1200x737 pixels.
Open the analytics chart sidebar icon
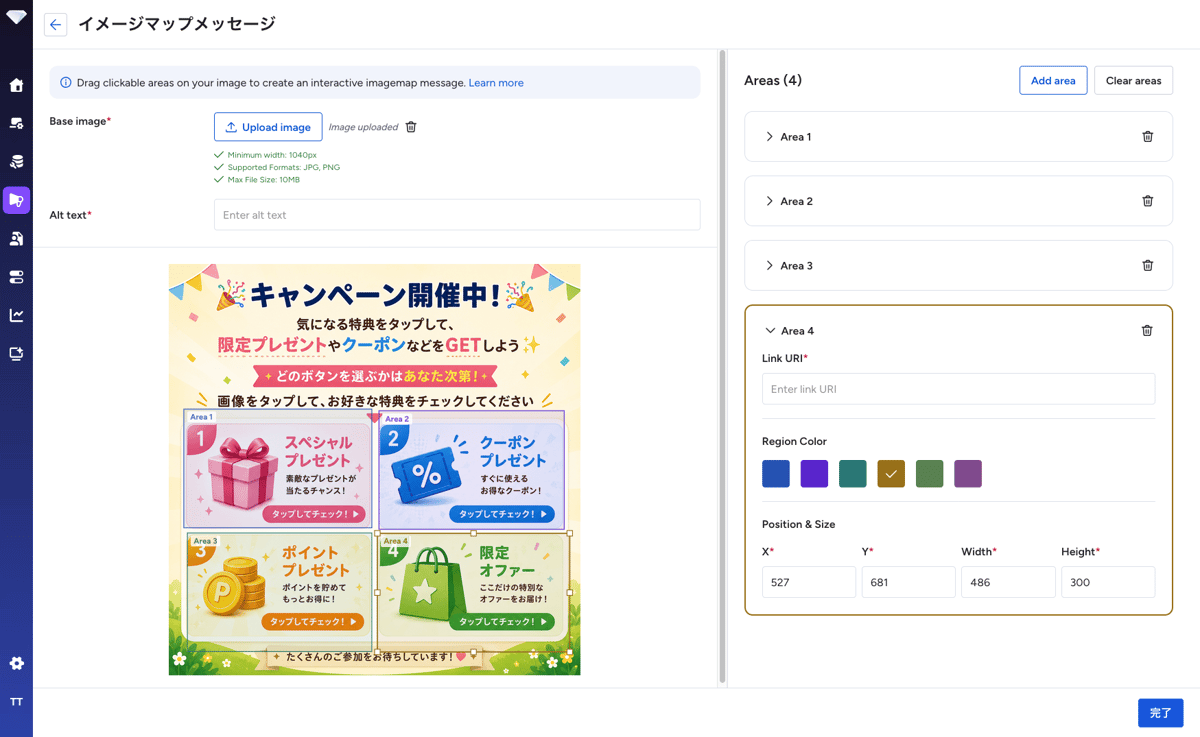16,315
